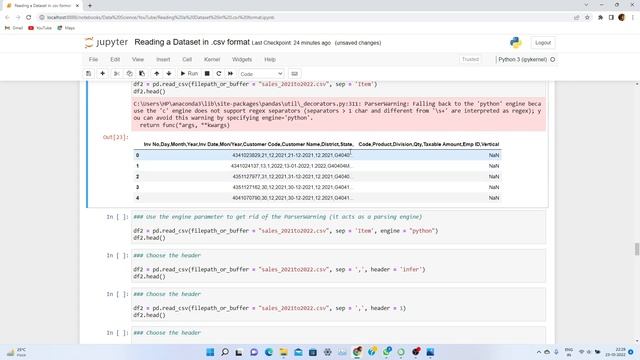Open the command palette keyboard icon
Image resolution: width=640 pixels, height=360 pixels.
pos(295,74)
